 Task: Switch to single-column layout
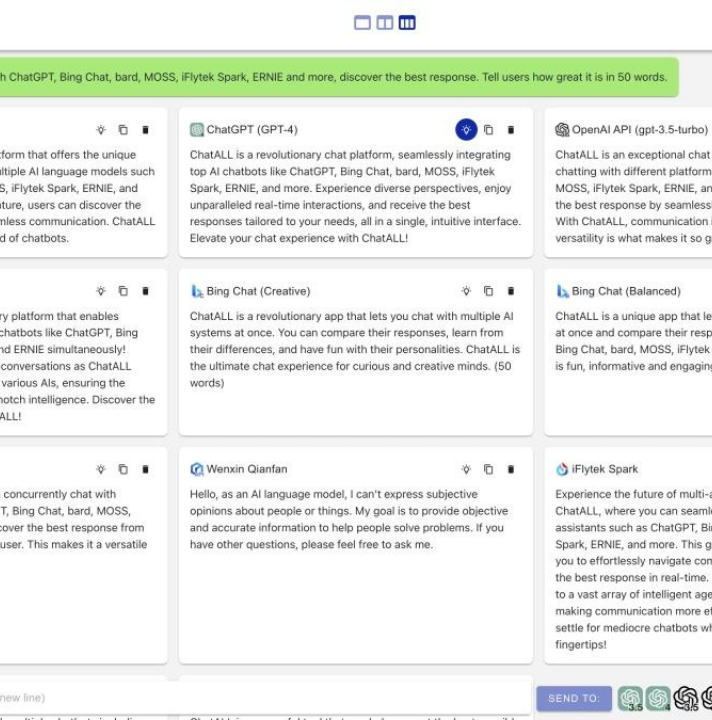(362, 22)
